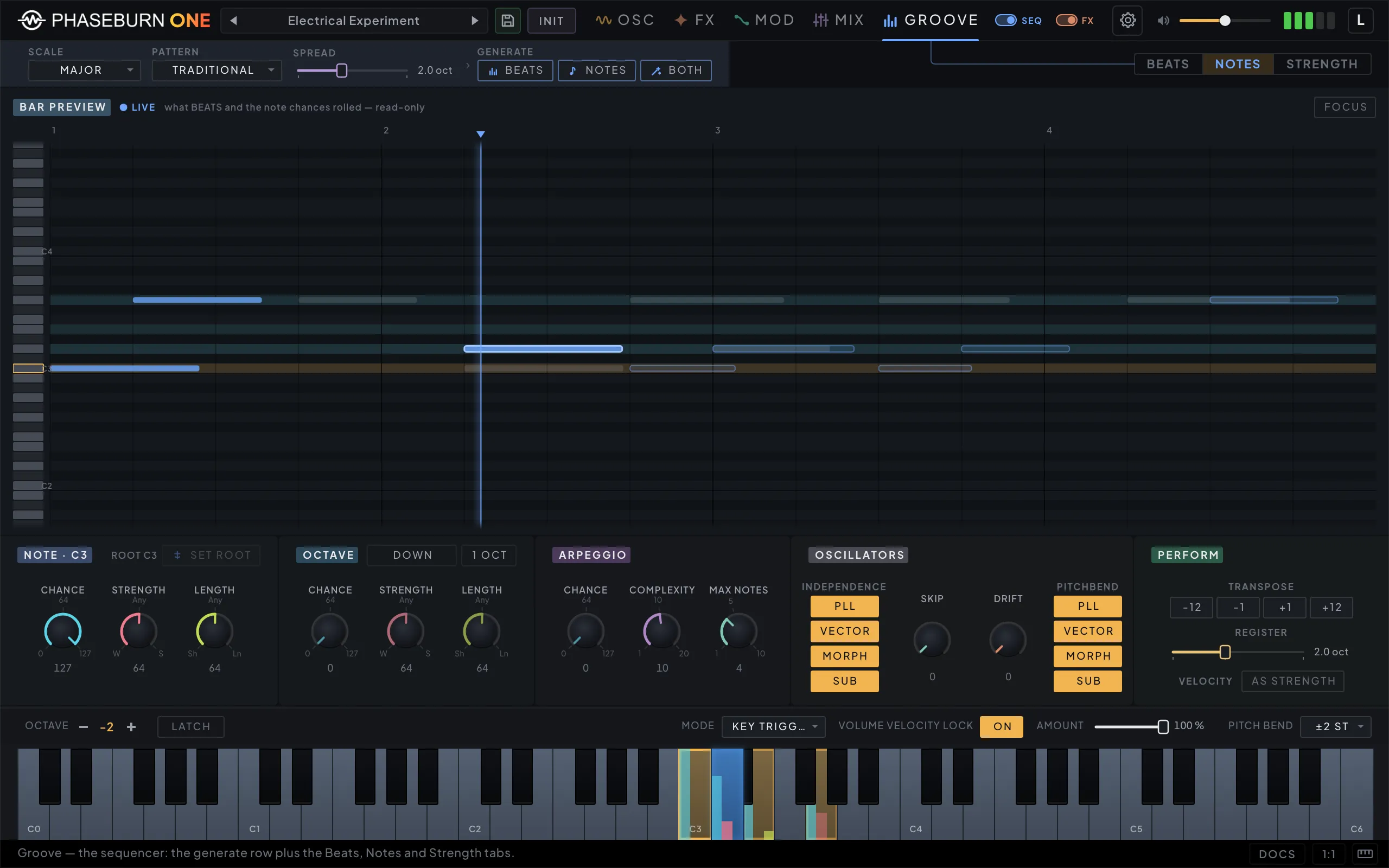Click the NOTE C3 Strength knob
The image size is (1389, 868).
click(x=138, y=631)
